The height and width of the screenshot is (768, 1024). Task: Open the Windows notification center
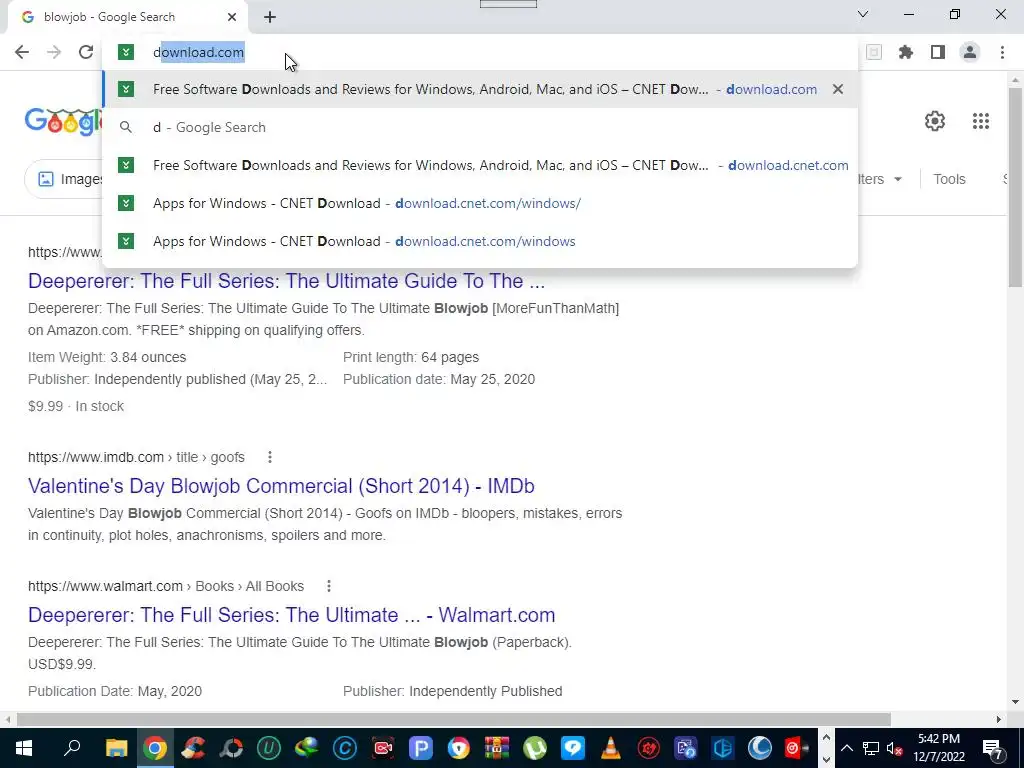click(992, 748)
